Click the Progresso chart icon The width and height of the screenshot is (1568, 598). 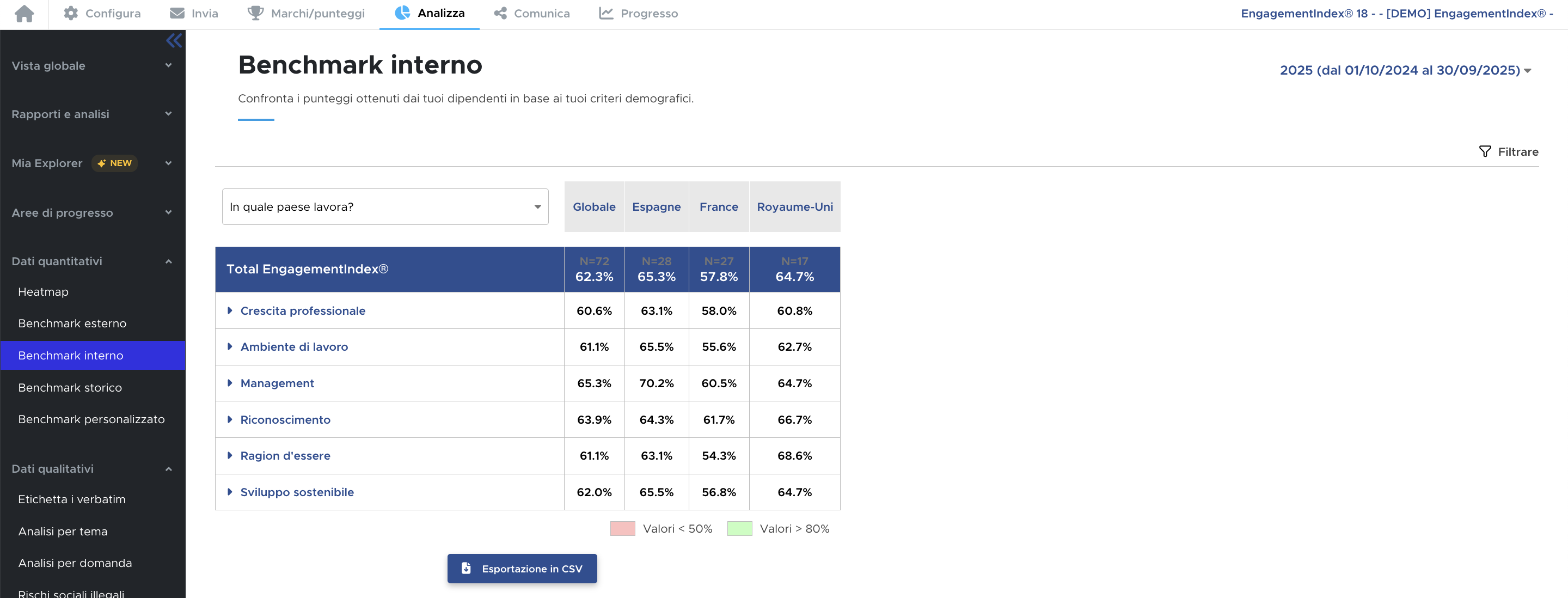[x=605, y=14]
